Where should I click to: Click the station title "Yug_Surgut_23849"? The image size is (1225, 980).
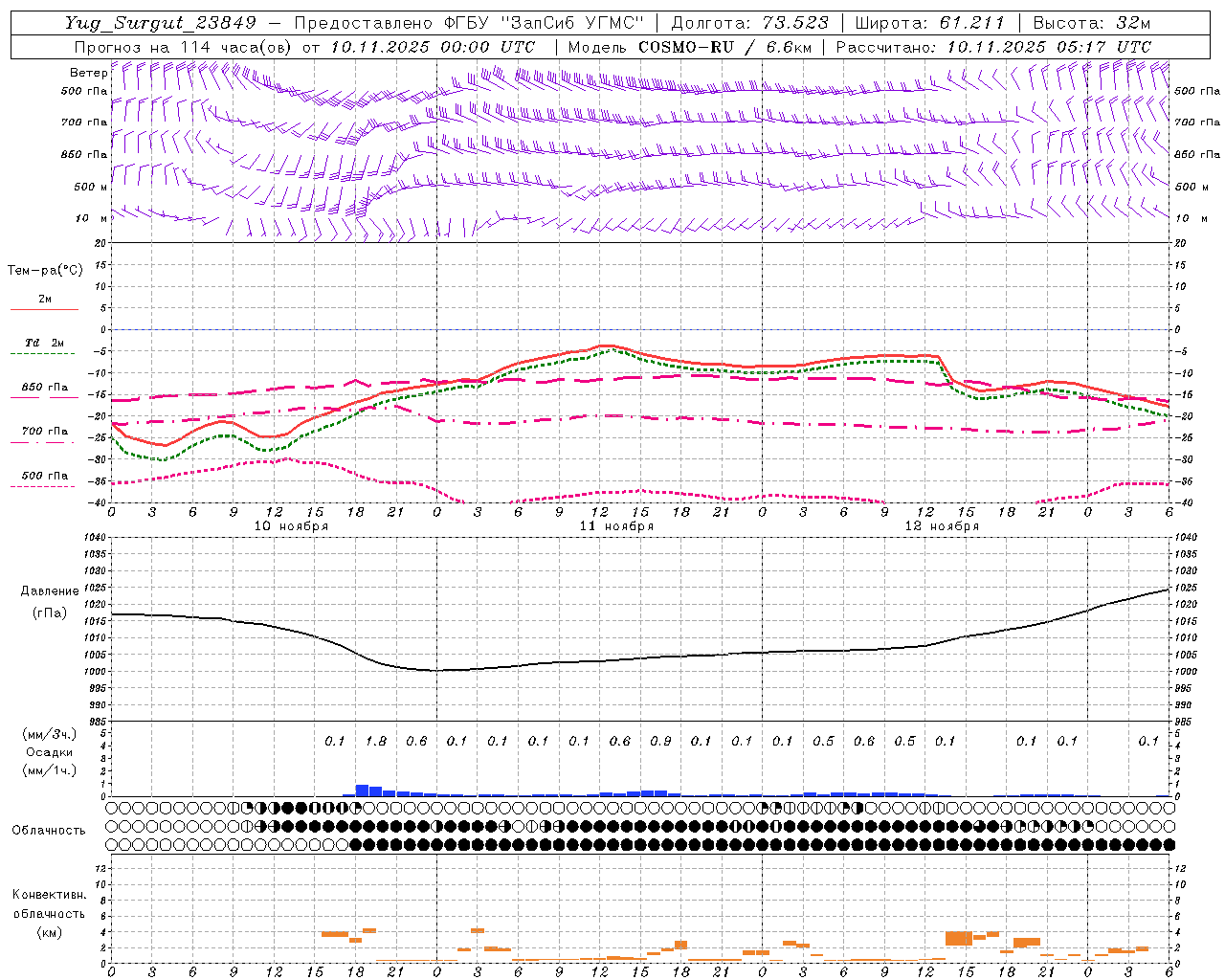tap(161, 23)
